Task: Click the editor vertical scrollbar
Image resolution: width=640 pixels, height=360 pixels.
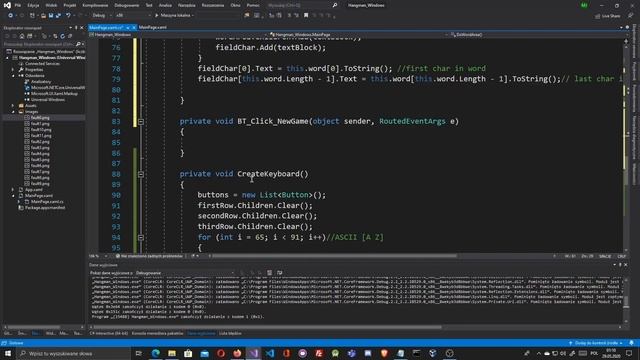Action: (626, 145)
